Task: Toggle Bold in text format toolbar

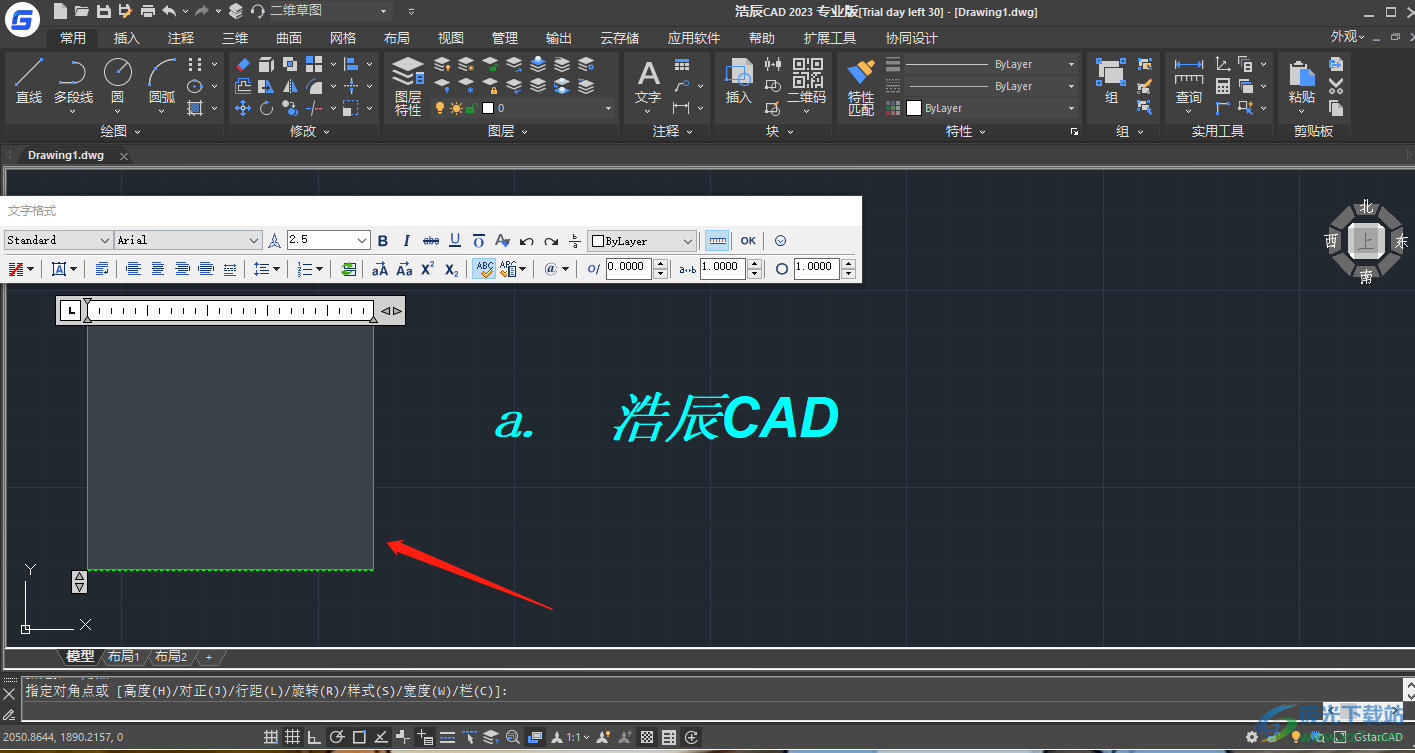Action: 383,241
